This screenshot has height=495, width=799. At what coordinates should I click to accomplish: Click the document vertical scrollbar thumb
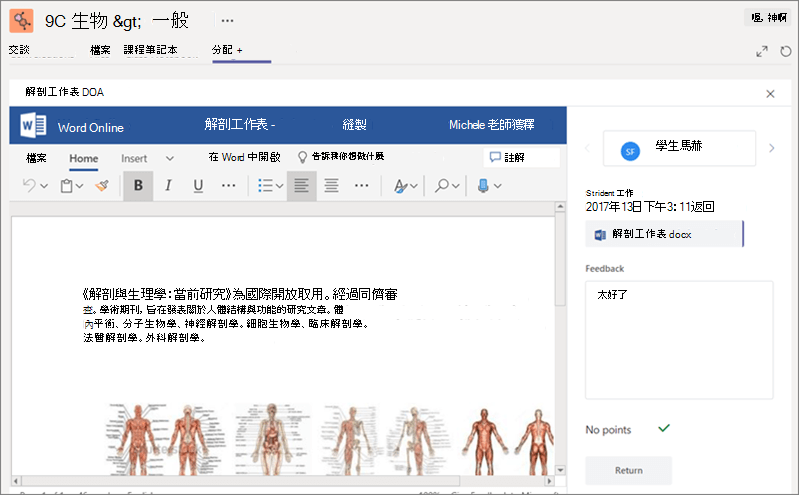tap(560, 259)
